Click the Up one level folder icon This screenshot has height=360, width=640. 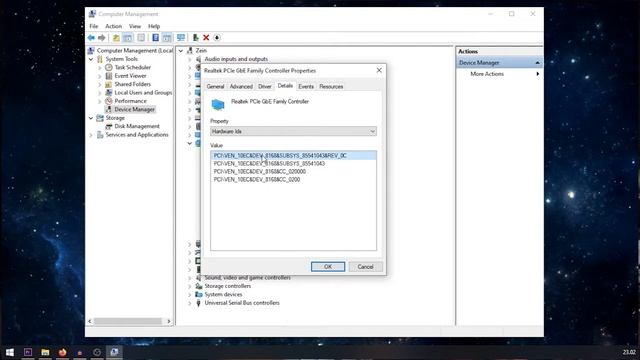pos(116,38)
